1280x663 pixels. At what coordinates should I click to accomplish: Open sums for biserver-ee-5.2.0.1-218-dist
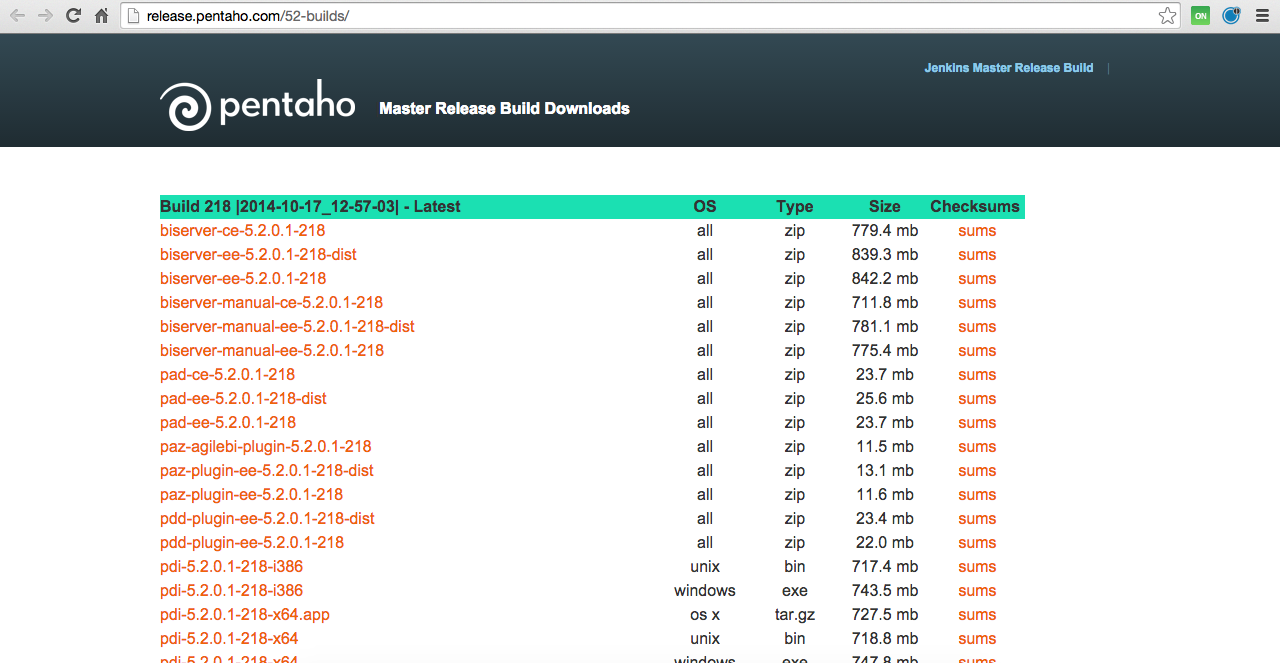[x=977, y=255]
